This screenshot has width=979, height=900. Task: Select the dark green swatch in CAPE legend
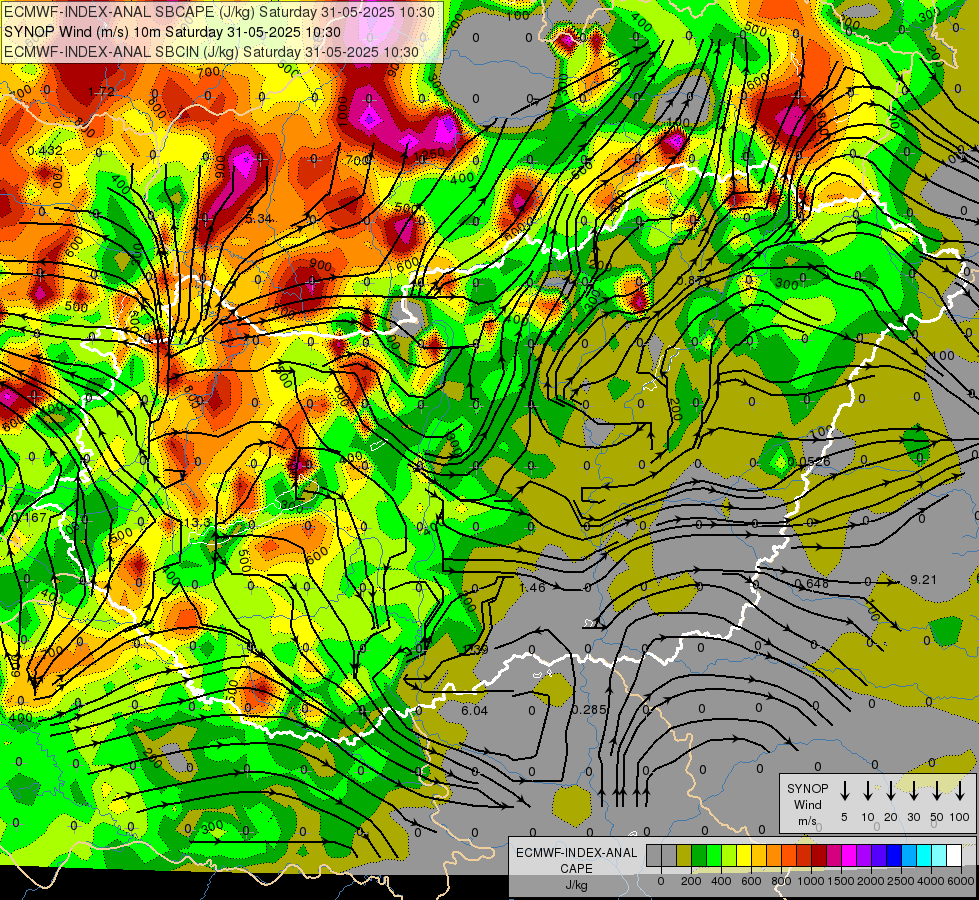point(699,855)
